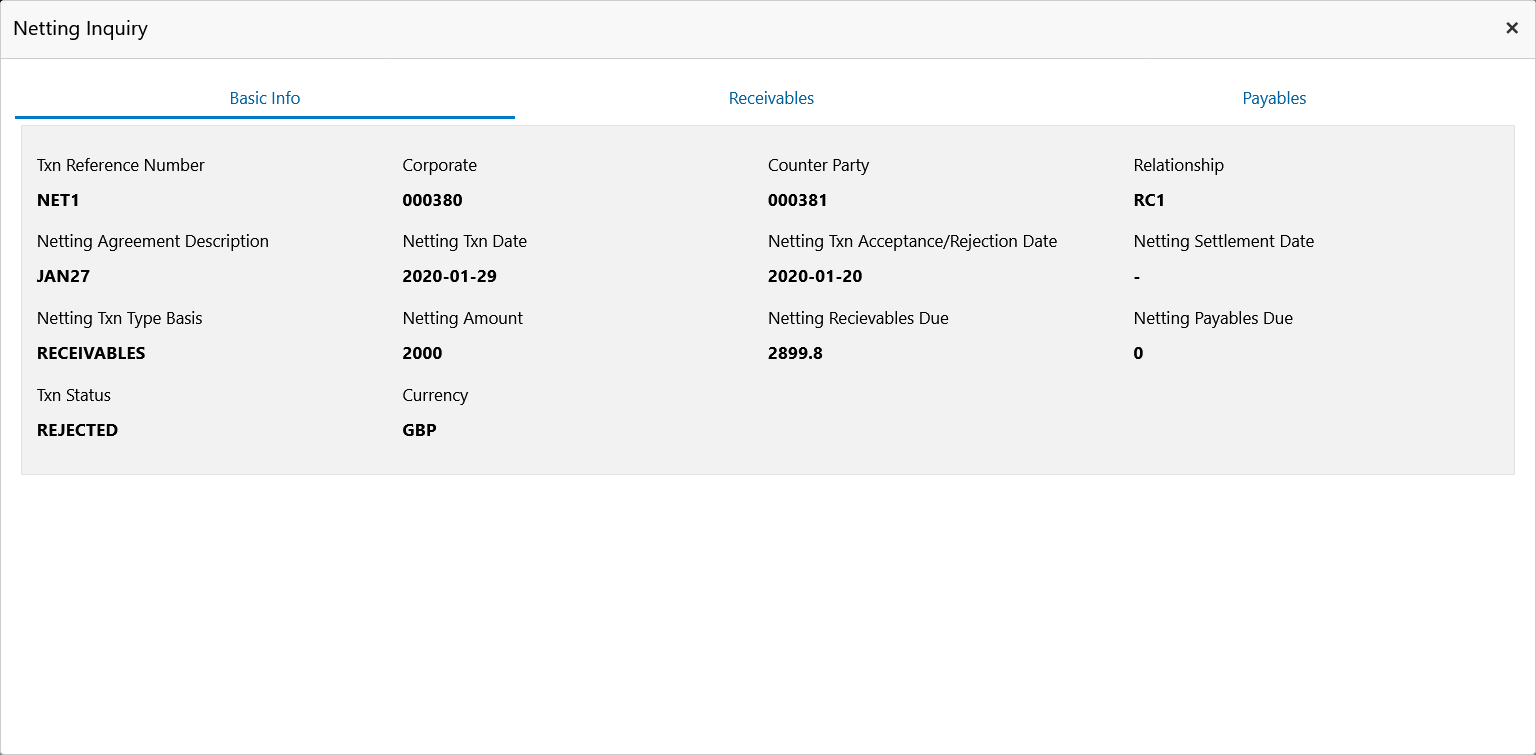Select agreement description value JAN27
This screenshot has width=1536, height=755.
click(x=64, y=276)
